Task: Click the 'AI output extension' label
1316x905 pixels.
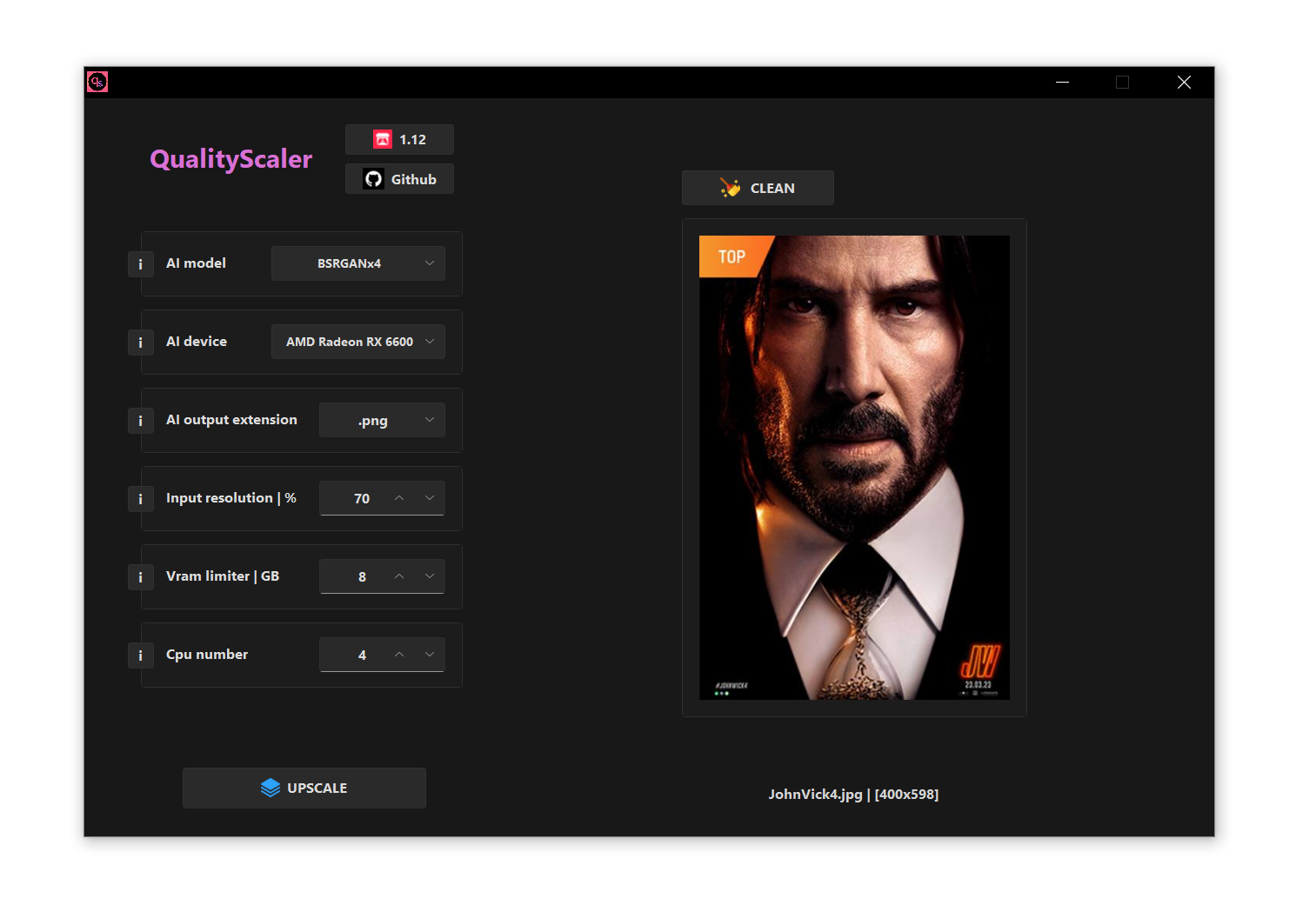Action: pos(231,420)
